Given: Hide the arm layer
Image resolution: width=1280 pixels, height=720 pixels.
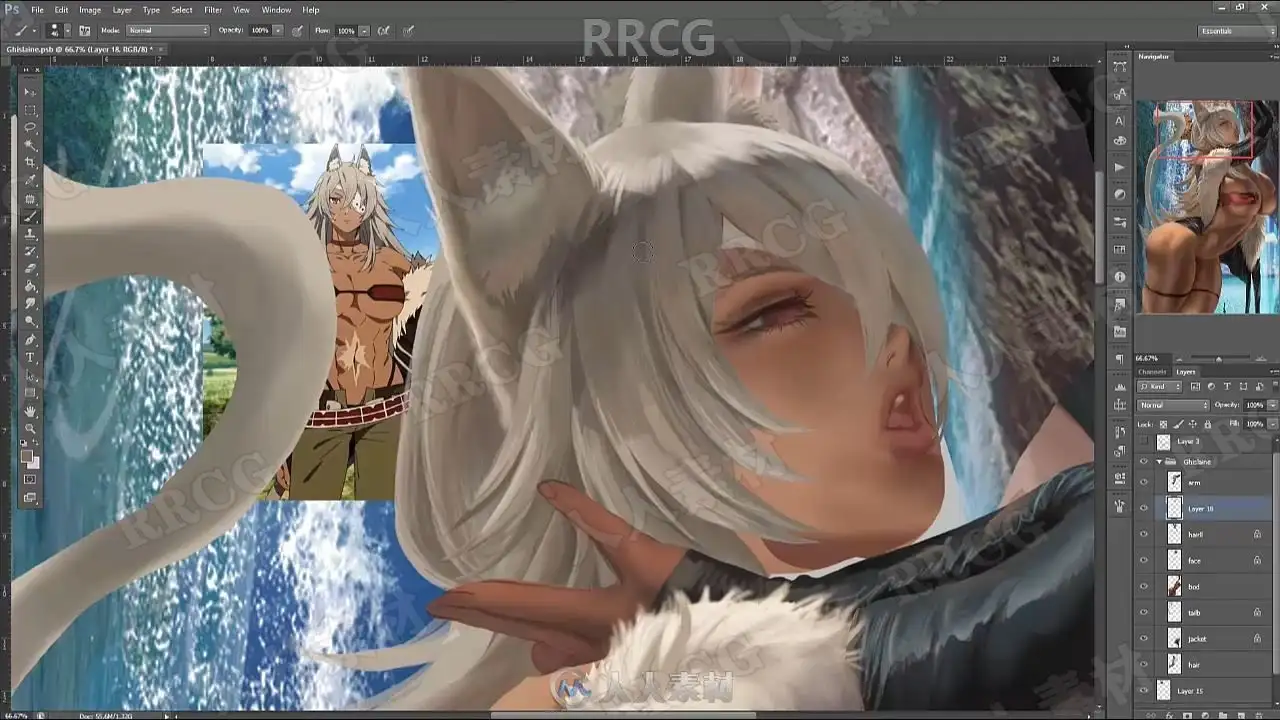Looking at the screenshot, I should (1144, 483).
